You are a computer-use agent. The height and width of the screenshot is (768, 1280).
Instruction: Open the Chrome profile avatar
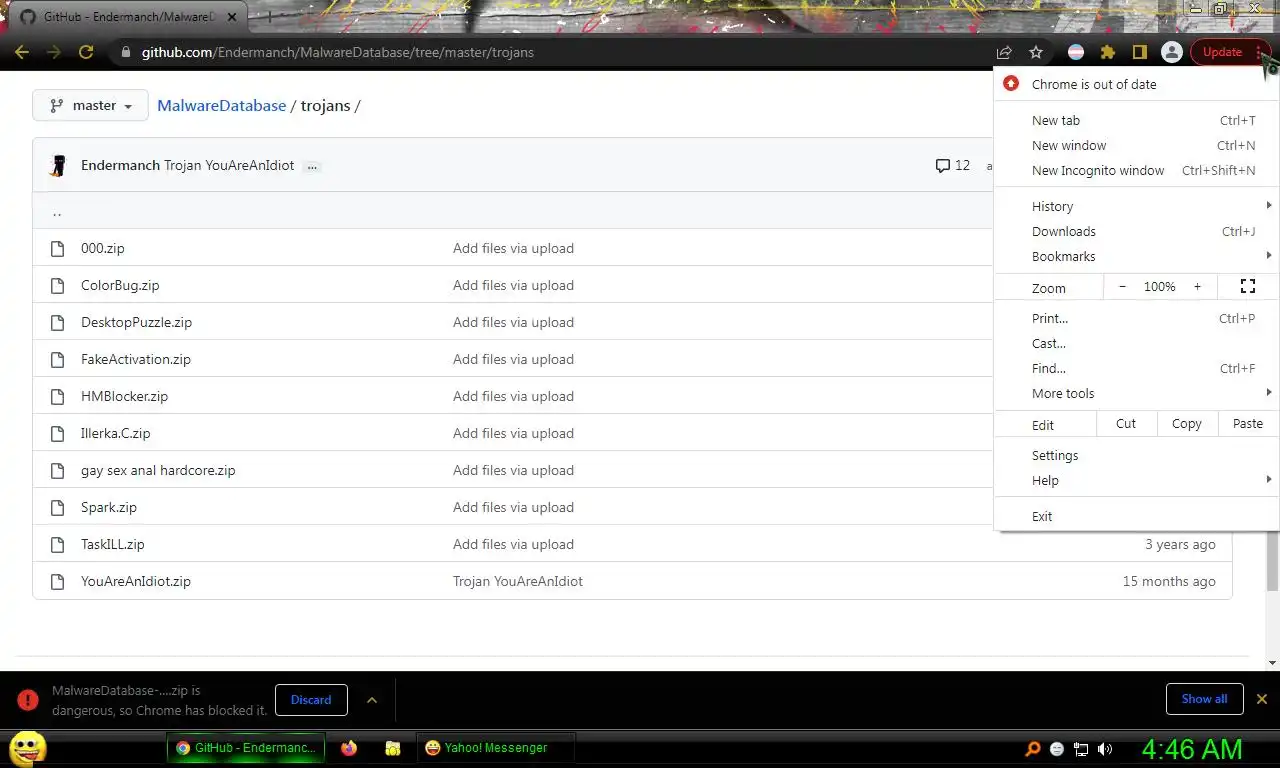(x=1172, y=52)
